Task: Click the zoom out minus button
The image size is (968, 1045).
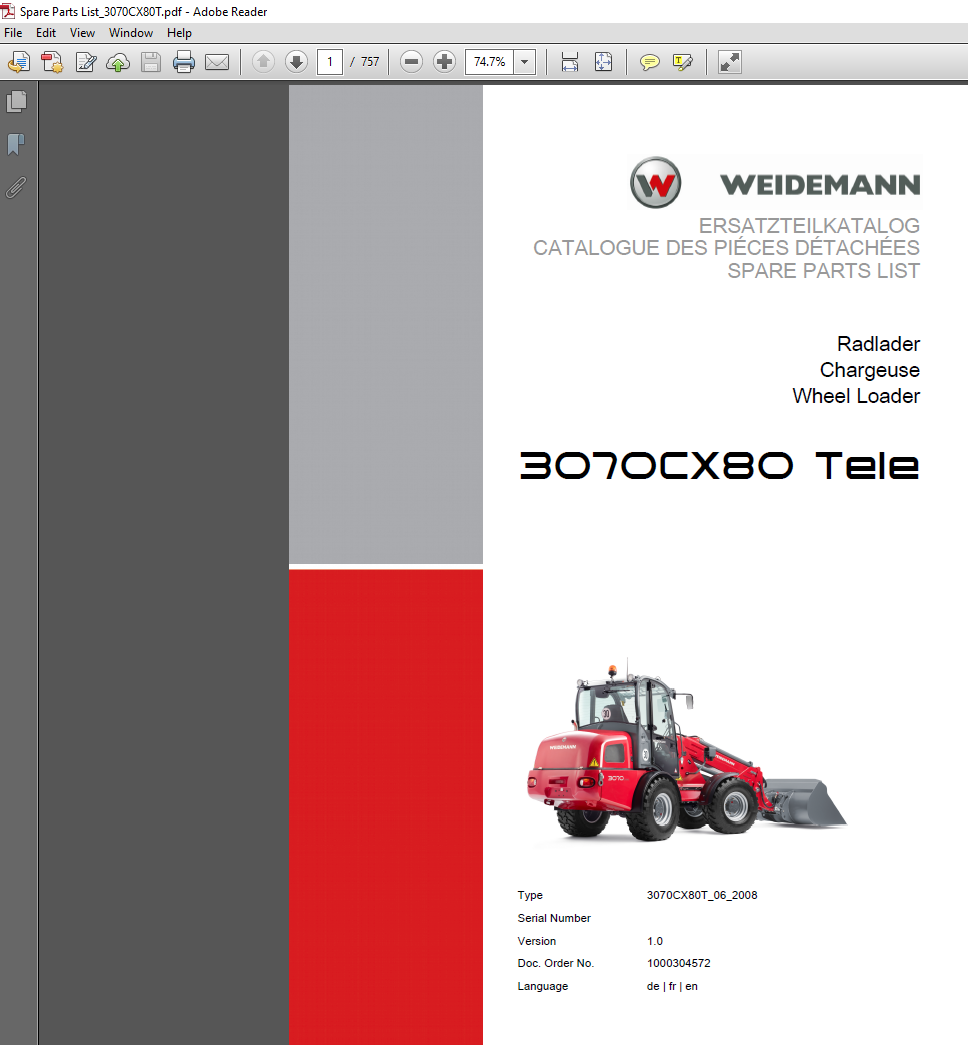Action: point(411,62)
